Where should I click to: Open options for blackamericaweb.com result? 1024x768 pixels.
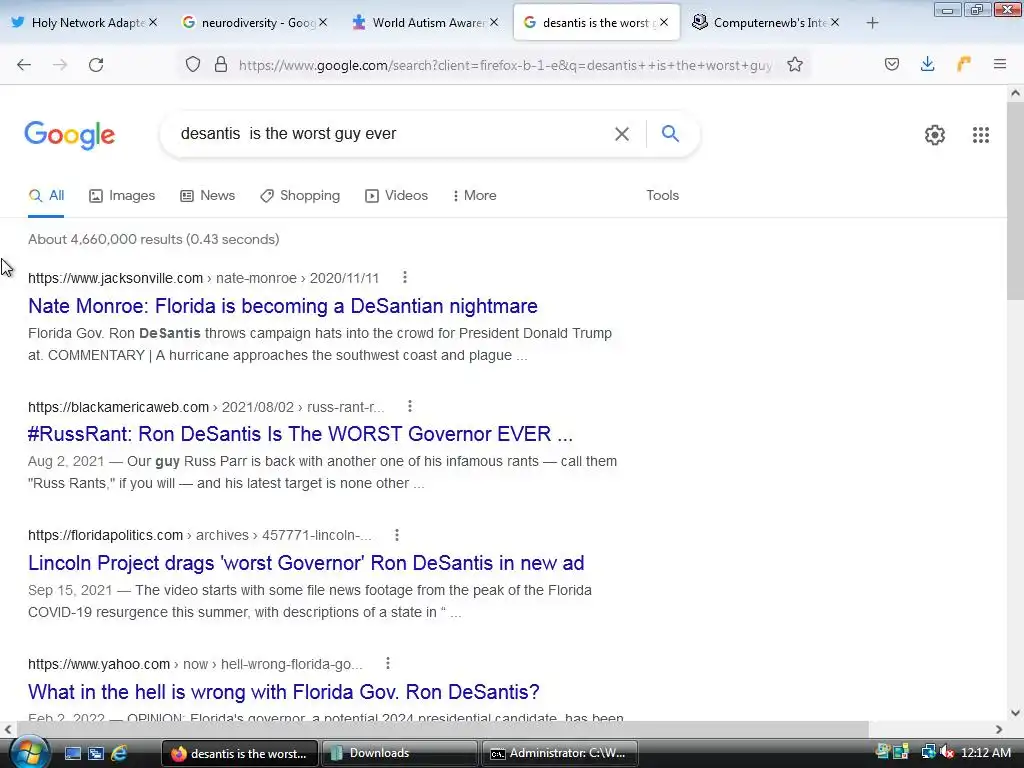[410, 406]
